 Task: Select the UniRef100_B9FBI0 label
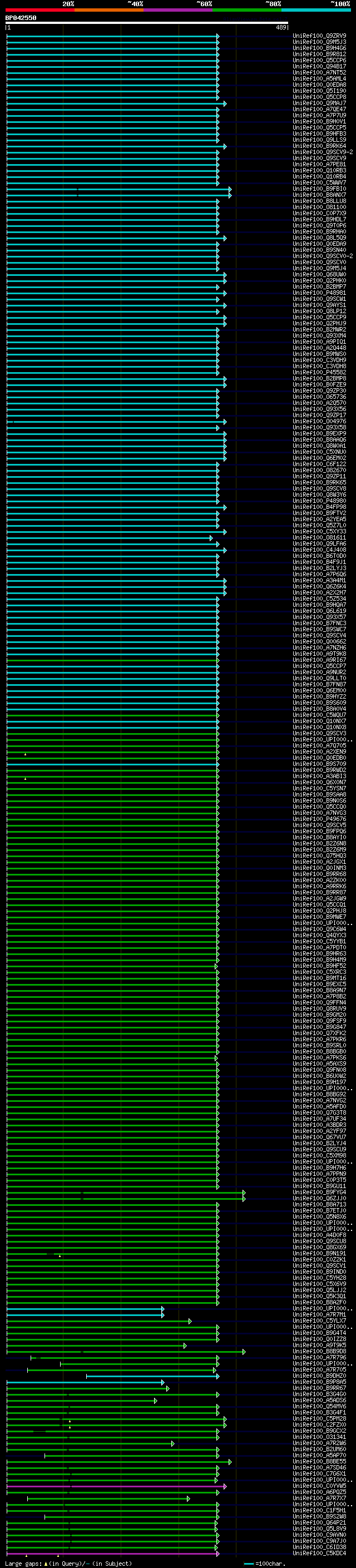point(319,189)
